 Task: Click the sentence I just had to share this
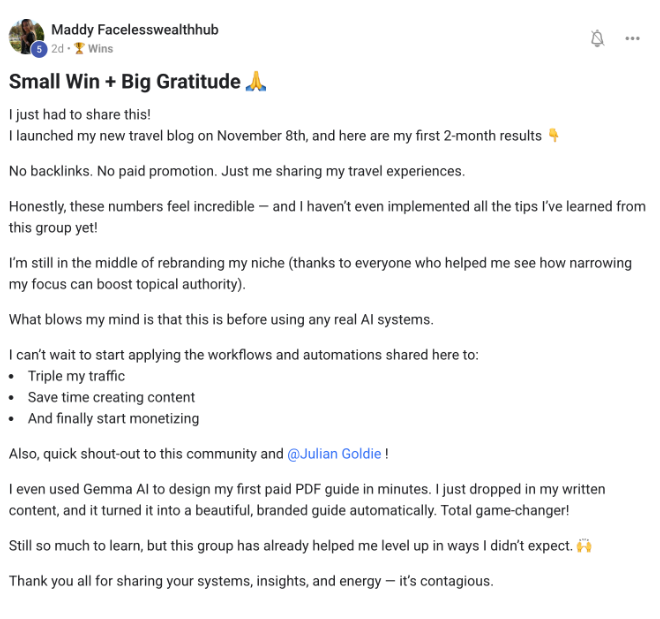point(77,114)
